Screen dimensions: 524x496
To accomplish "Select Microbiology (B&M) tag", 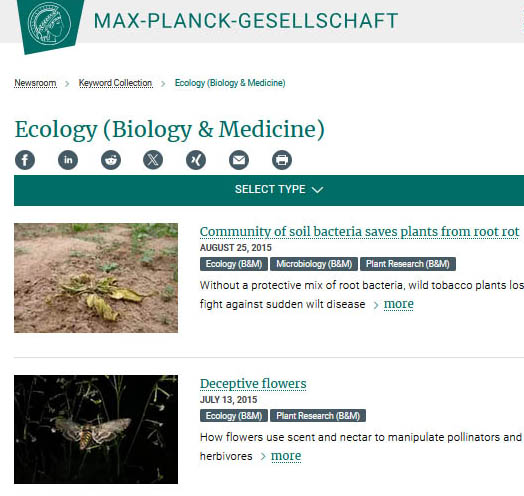I will pyautogui.click(x=314, y=264).
